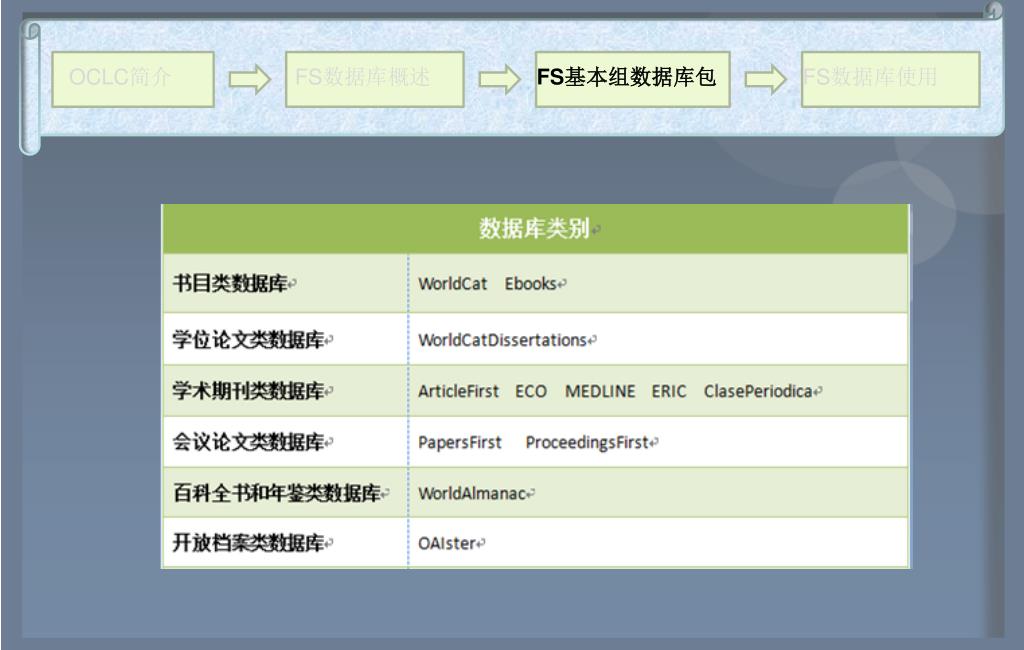Screen dimensions: 1024x650
Task: Click the WorldAlmanac entry
Action: tap(472, 493)
